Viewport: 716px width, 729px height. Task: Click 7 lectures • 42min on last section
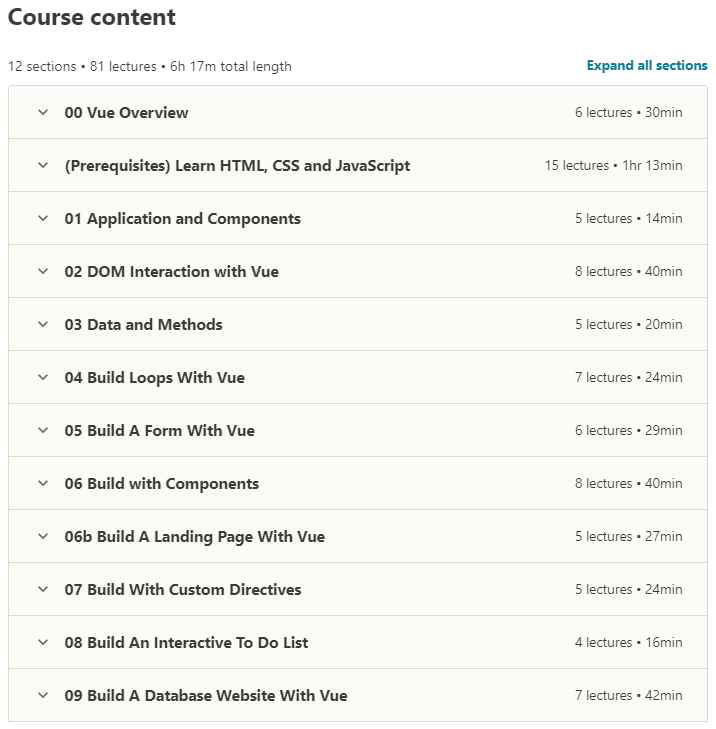[x=628, y=696]
